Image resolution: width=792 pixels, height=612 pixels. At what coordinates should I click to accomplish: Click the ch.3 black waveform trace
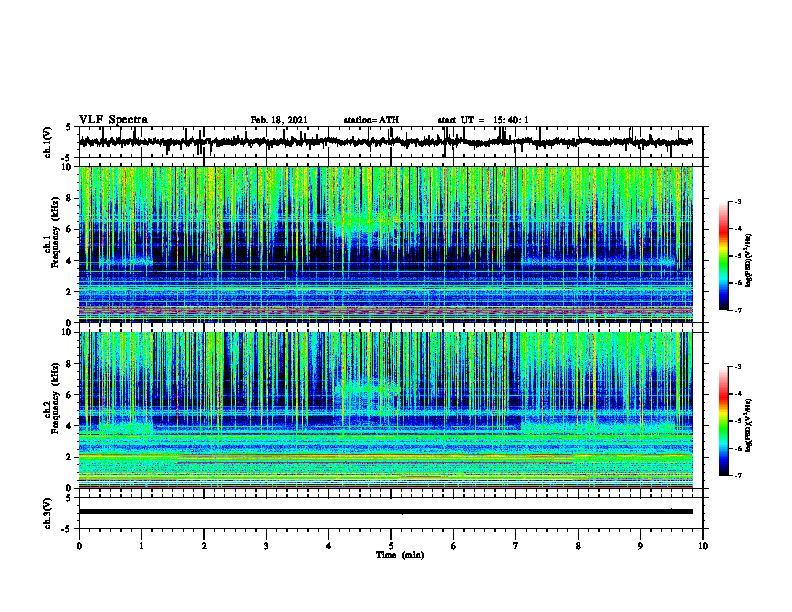point(385,512)
